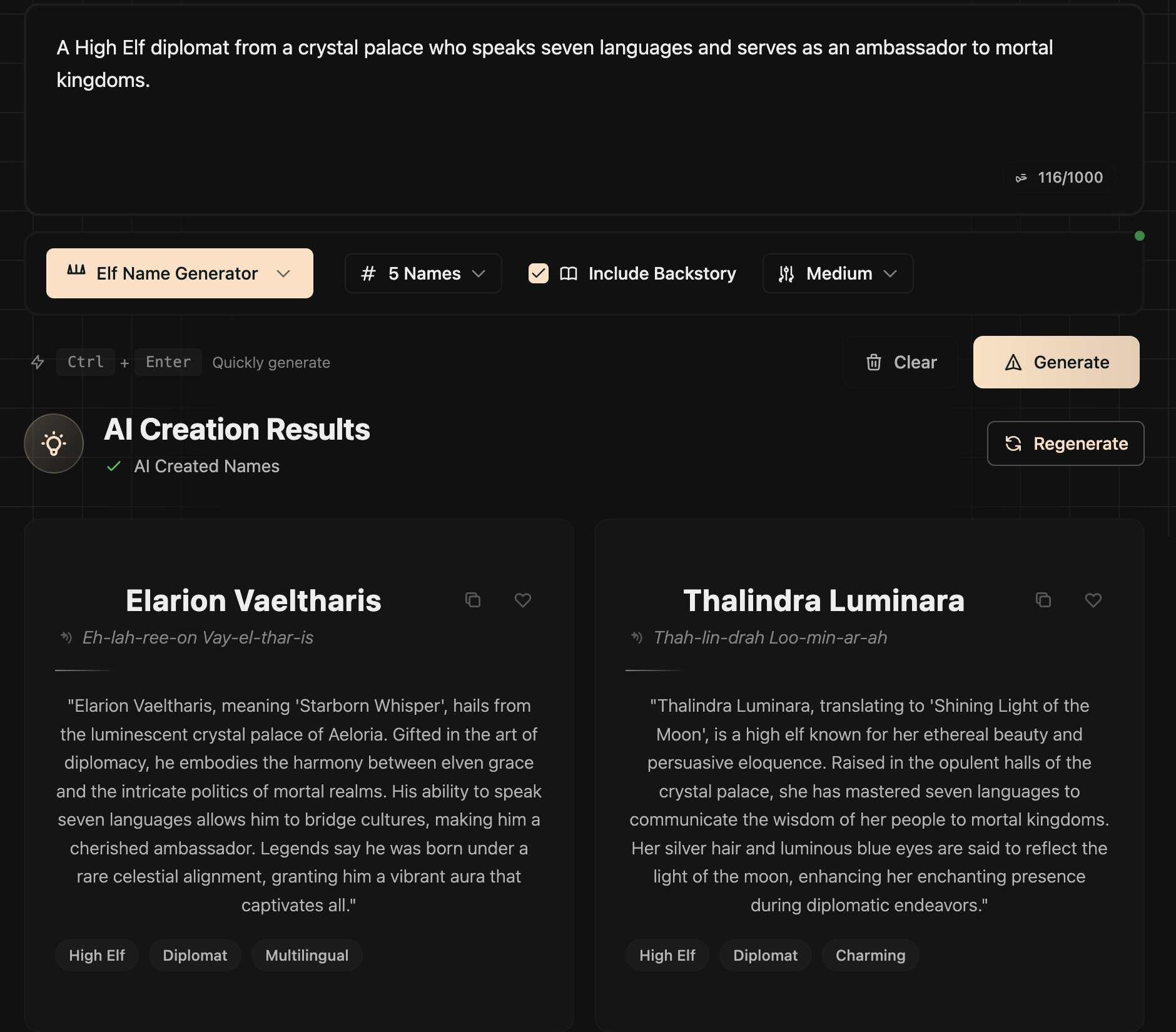Image resolution: width=1176 pixels, height=1032 pixels.
Task: Clear the prompt with the Clear button
Action: [x=901, y=362]
